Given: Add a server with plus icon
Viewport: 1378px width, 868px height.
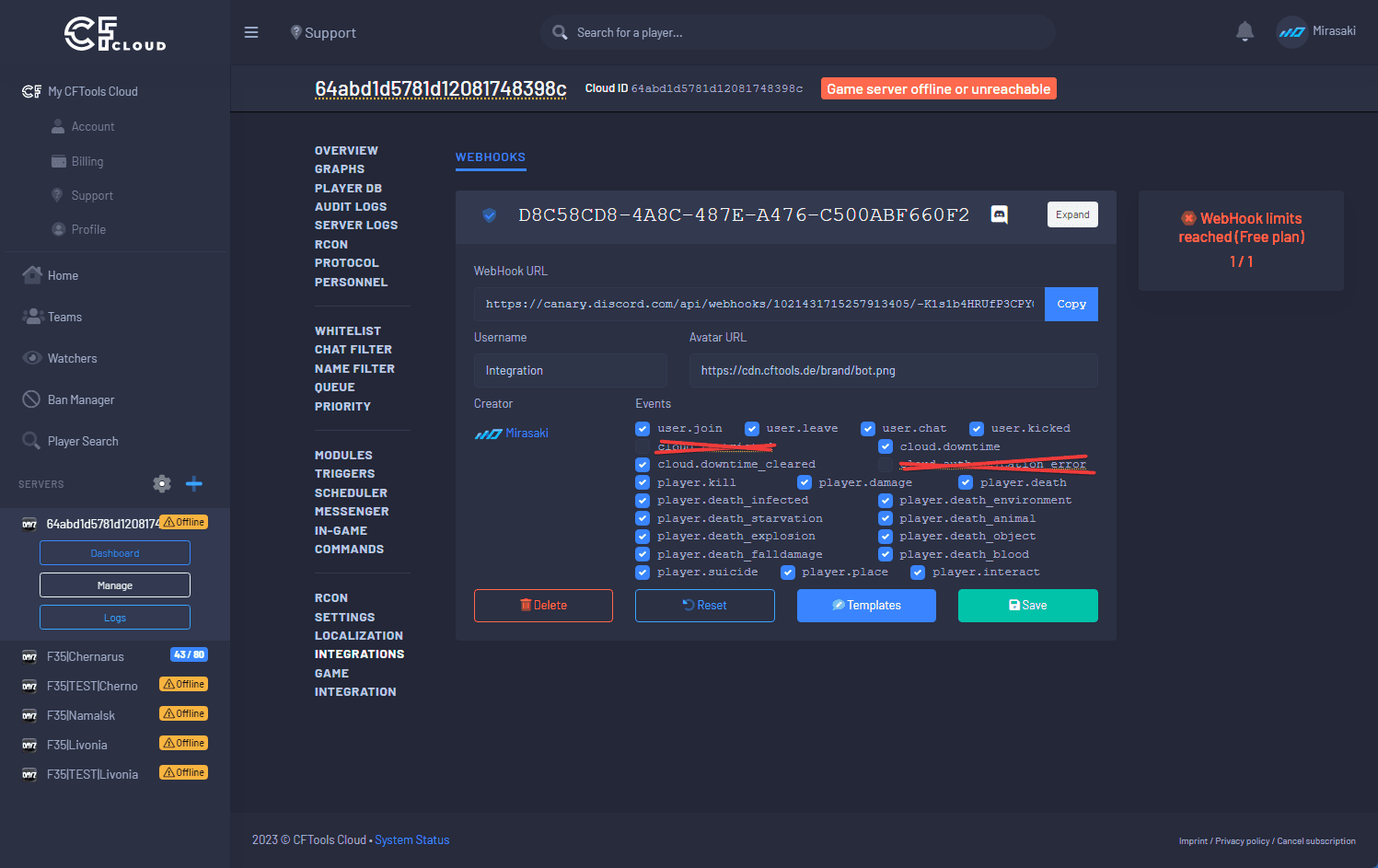Looking at the screenshot, I should point(194,483).
